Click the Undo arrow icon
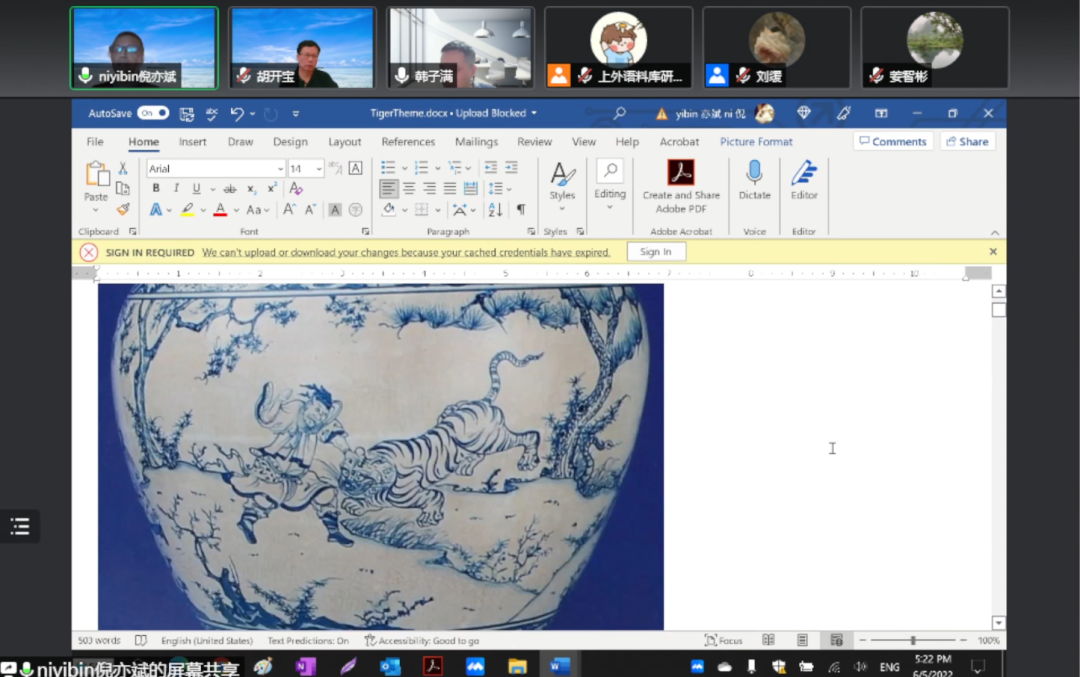 click(x=236, y=114)
